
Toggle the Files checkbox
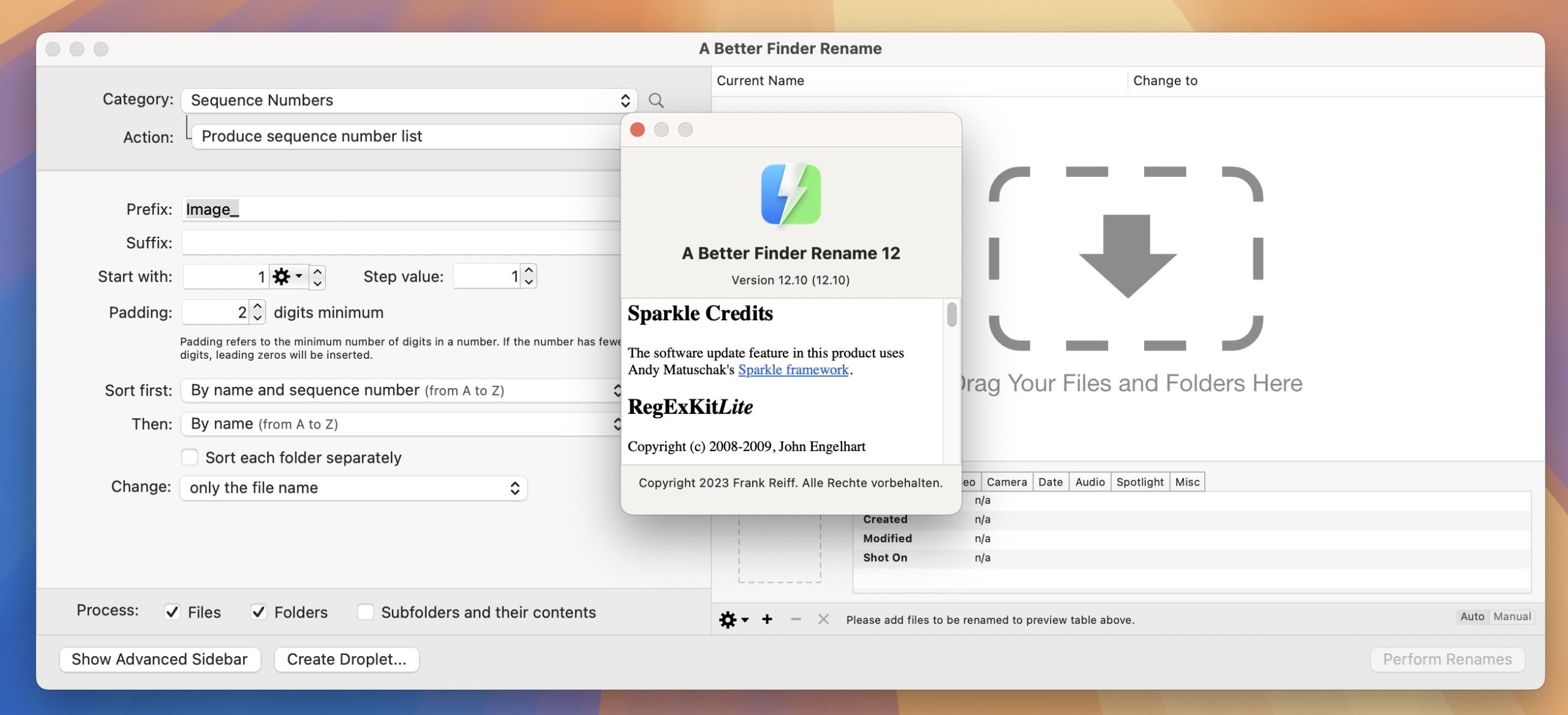click(x=172, y=612)
